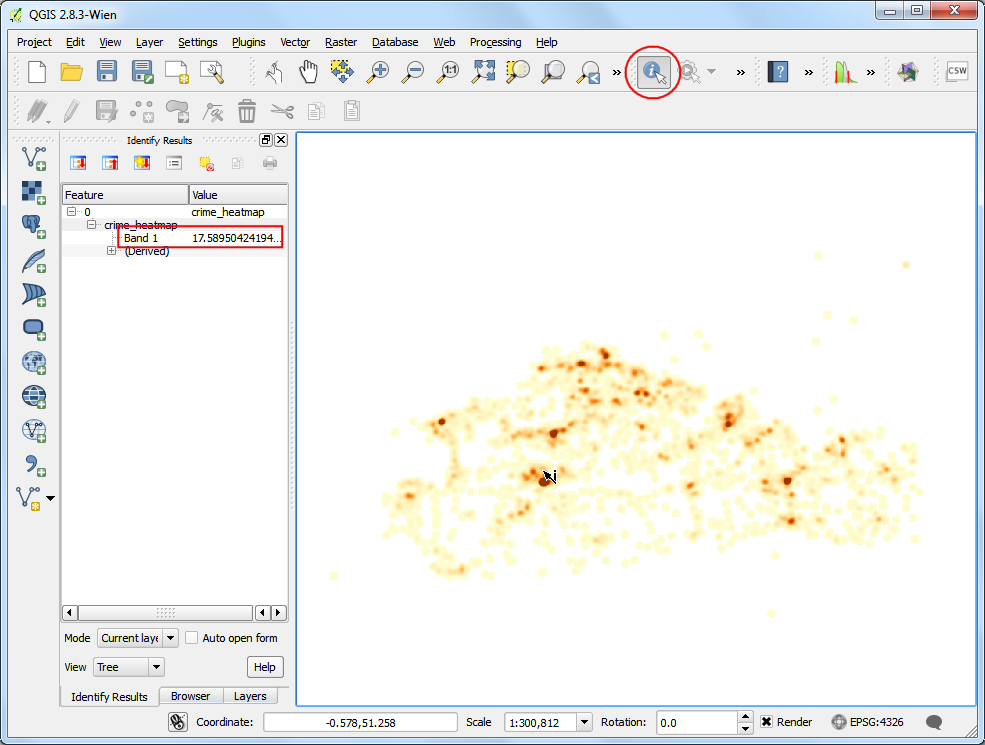Screen dimensions: 985x745
Task: Open the View Tree dropdown
Action: (x=129, y=667)
